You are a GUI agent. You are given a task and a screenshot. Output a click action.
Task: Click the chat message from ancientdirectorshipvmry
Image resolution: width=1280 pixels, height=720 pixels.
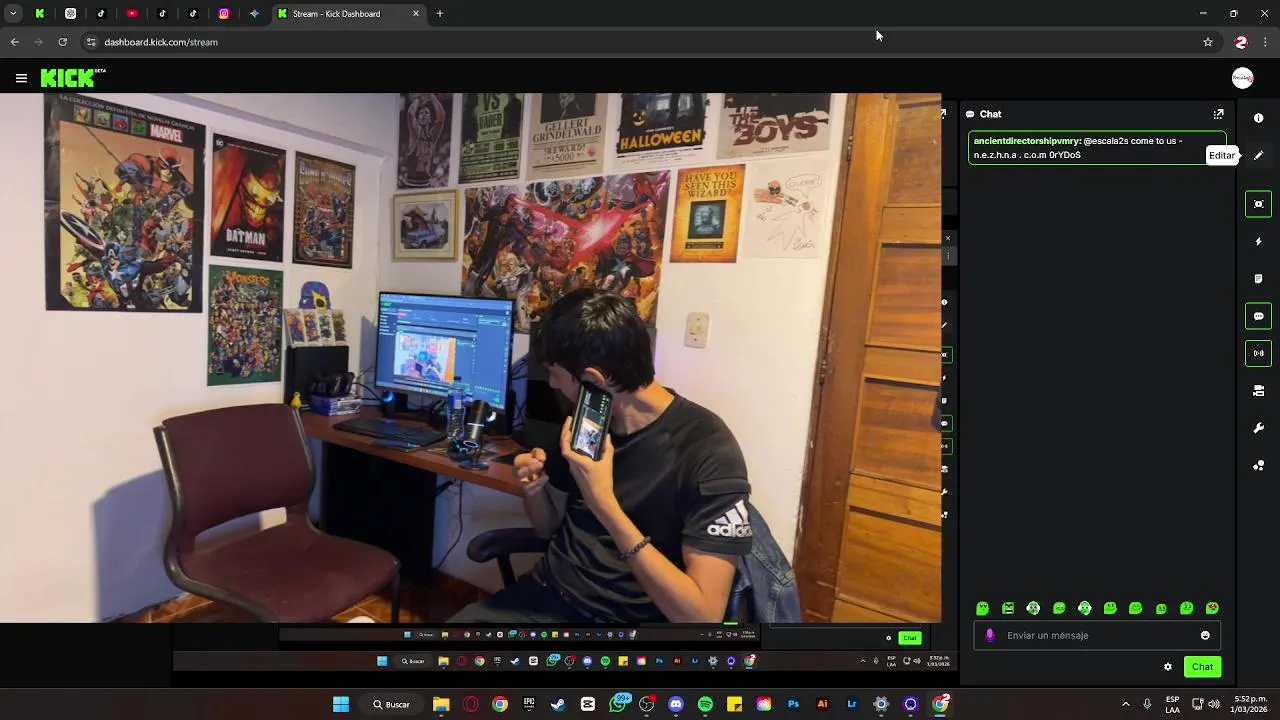click(1097, 148)
